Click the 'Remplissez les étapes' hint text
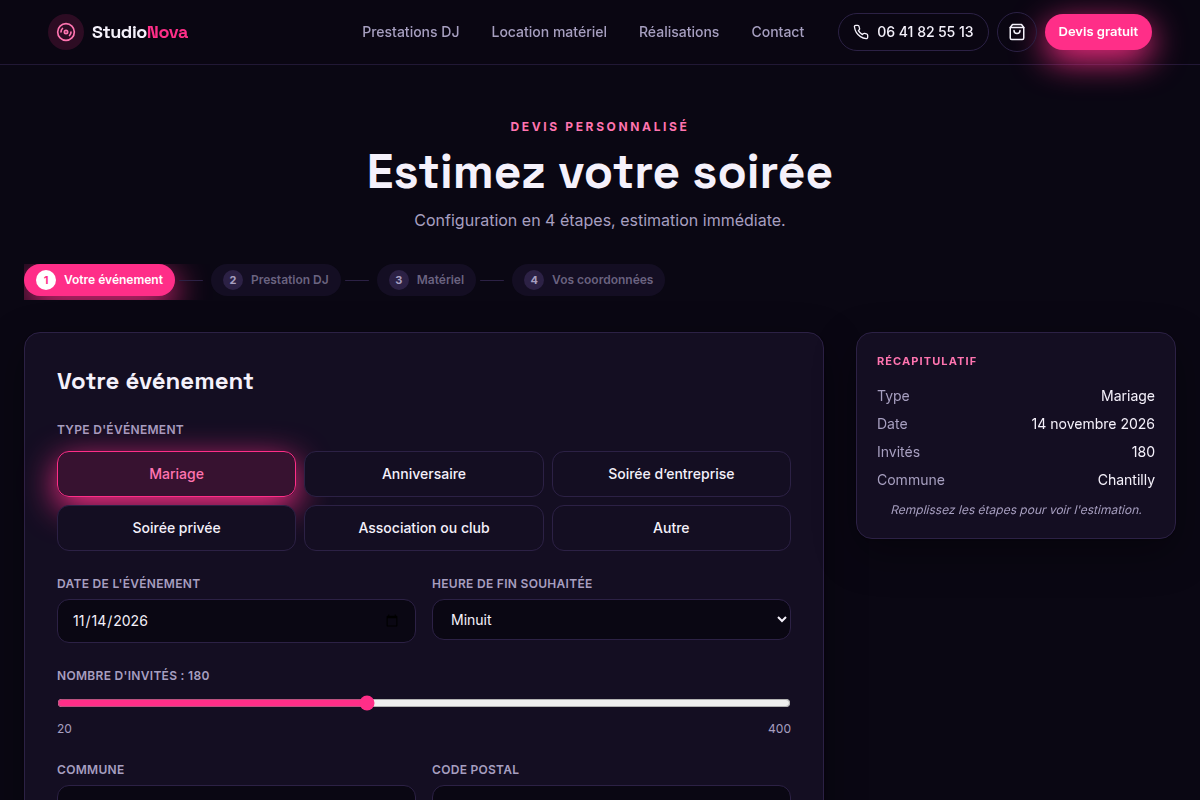Viewport: 1200px width, 800px height. tap(1016, 510)
